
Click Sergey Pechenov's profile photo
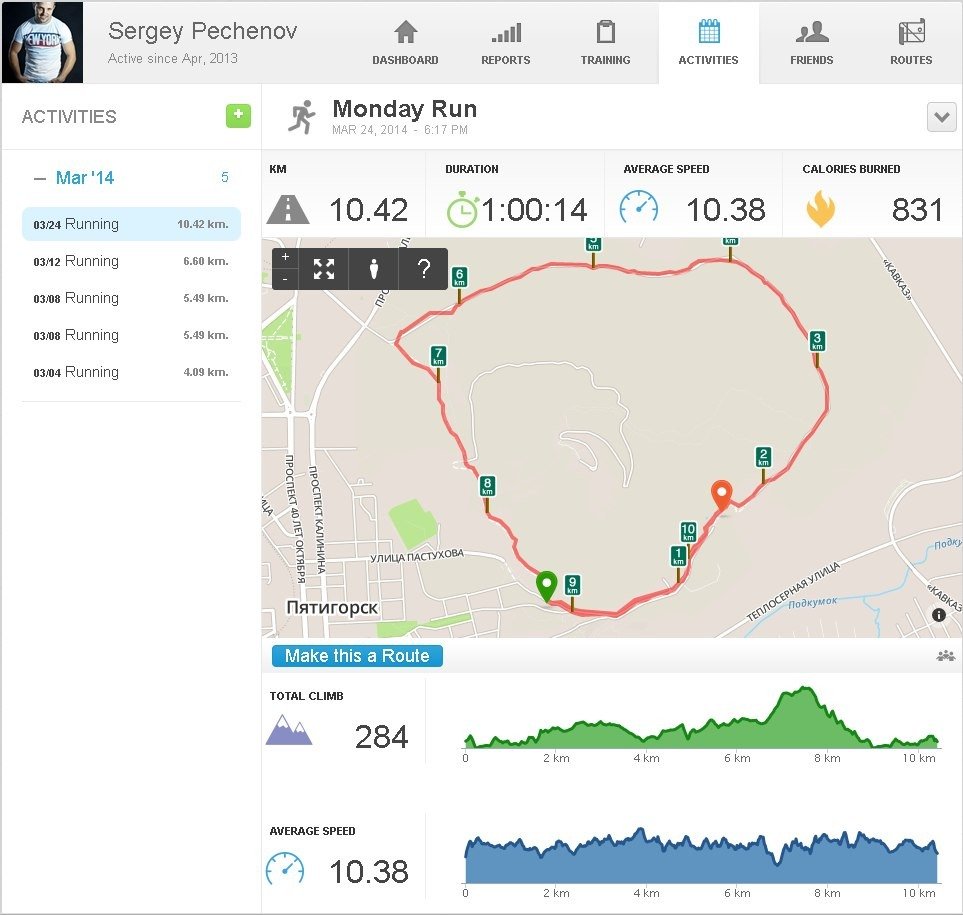(42, 42)
